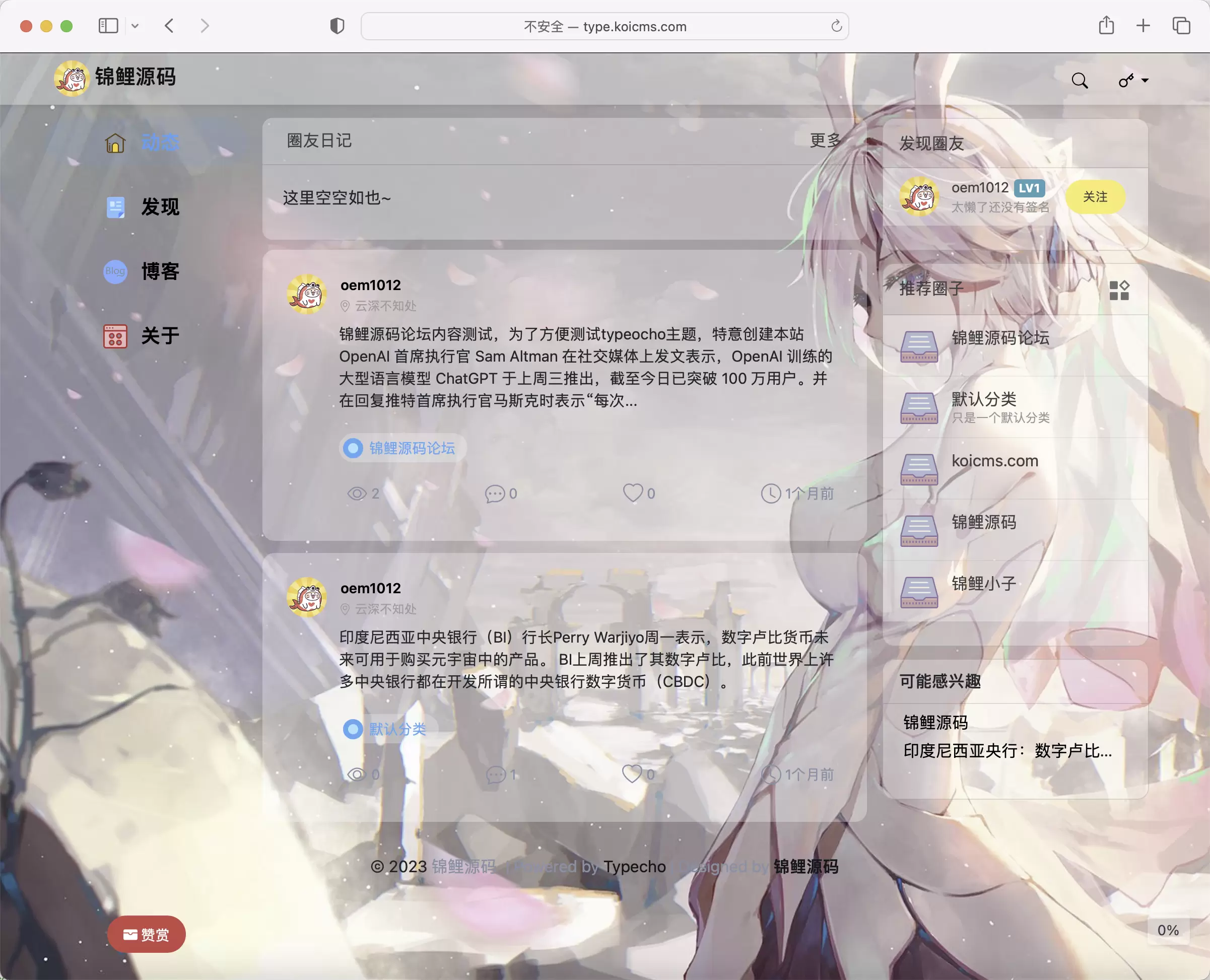Image resolution: width=1210 pixels, height=980 pixels.
Task: Open the 默认分类 circle
Action: point(984,399)
